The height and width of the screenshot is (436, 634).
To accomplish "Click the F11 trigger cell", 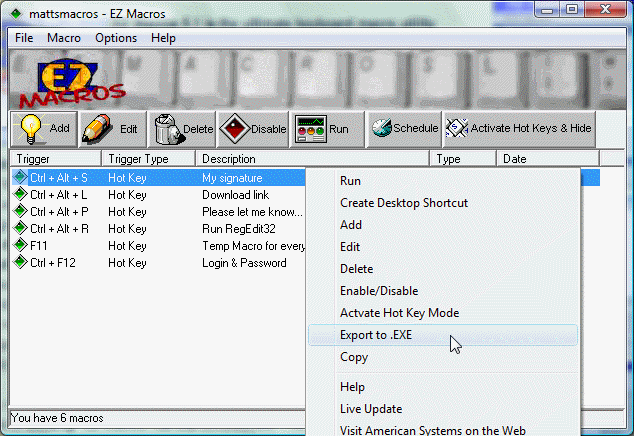I will click(x=39, y=246).
